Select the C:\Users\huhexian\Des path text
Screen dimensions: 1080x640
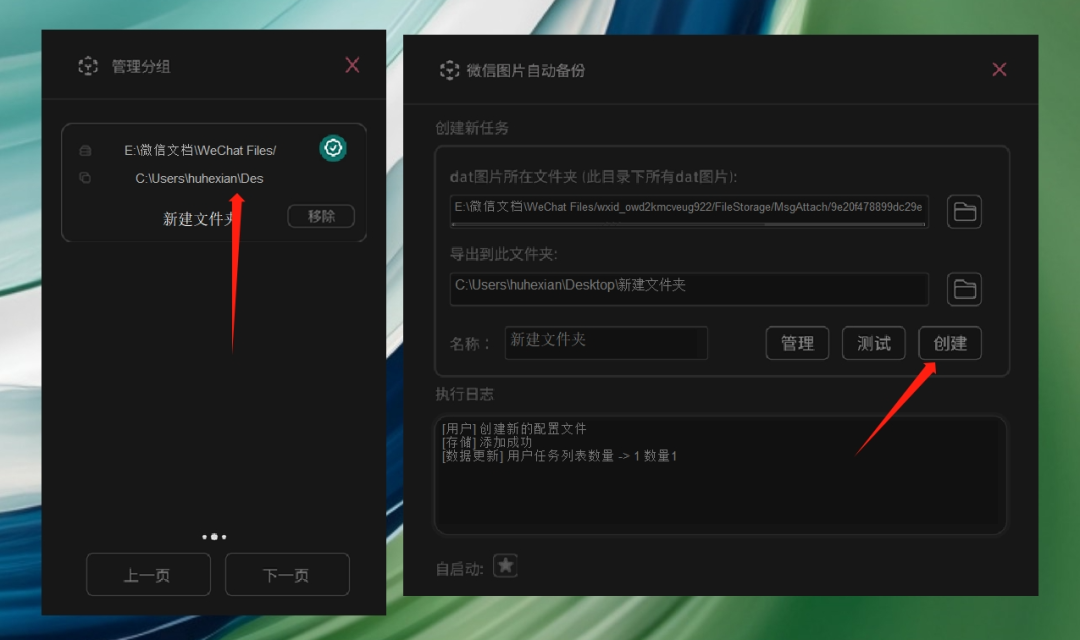click(199, 178)
